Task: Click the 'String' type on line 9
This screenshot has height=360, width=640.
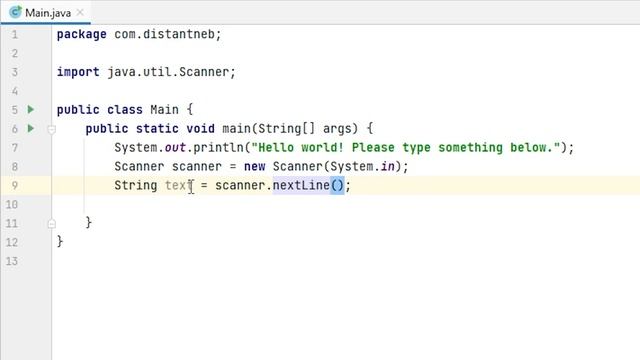Action: (136, 185)
